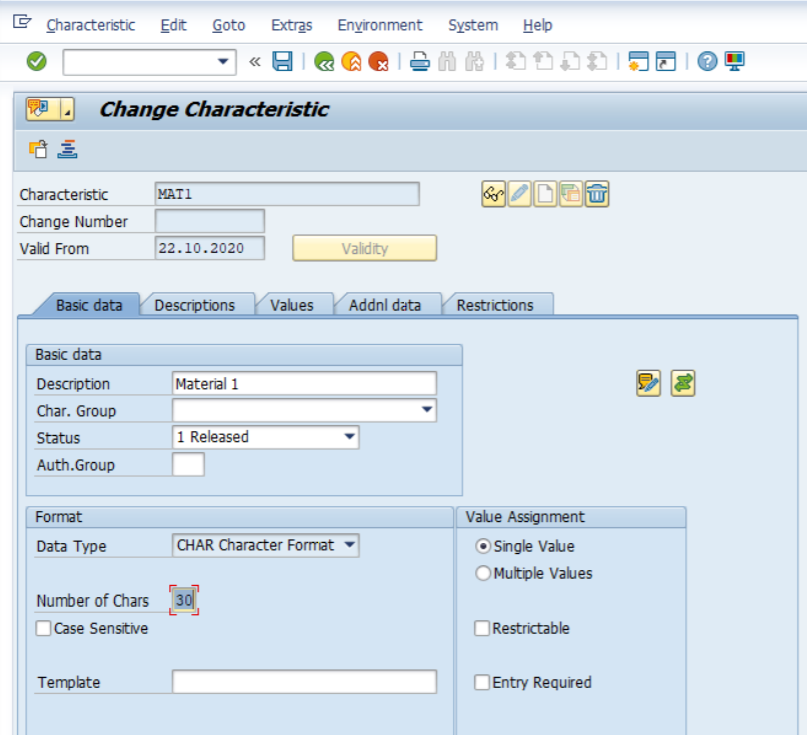Open the System menu
This screenshot has height=735, width=807.
pos(473,25)
